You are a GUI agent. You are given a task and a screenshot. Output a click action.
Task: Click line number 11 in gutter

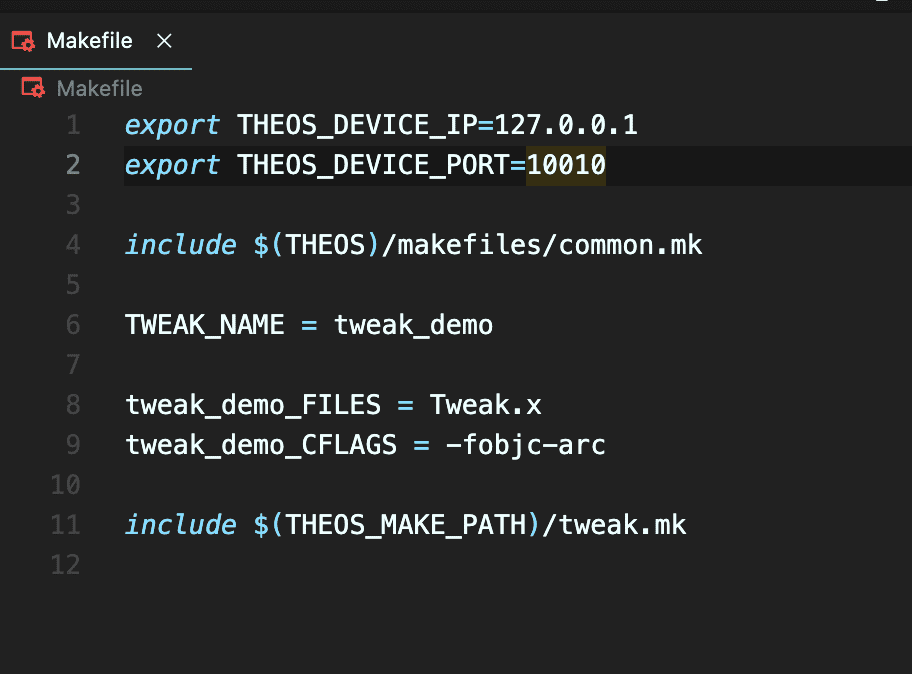point(65,525)
